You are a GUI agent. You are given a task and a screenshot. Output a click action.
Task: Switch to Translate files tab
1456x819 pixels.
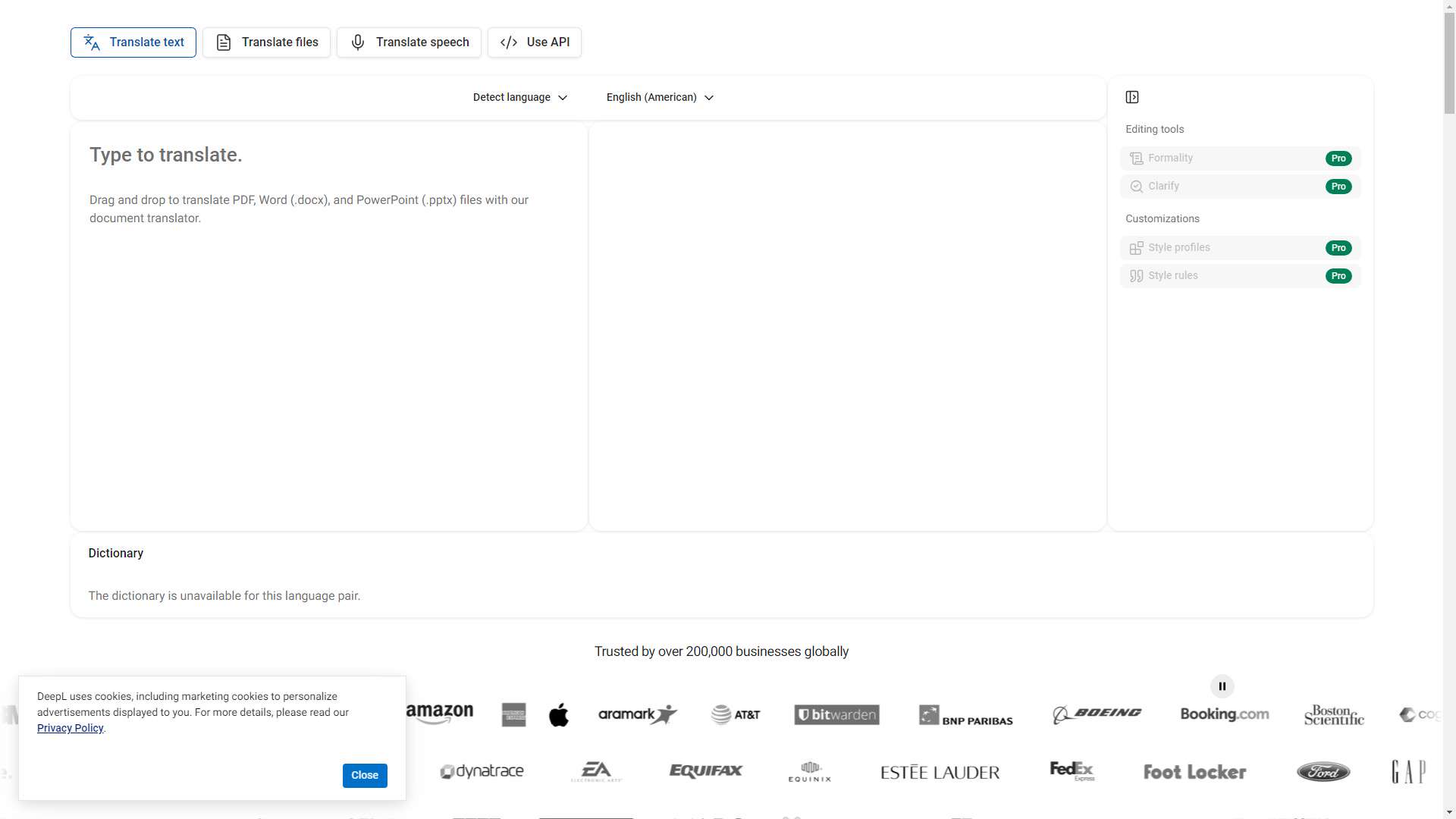266,42
